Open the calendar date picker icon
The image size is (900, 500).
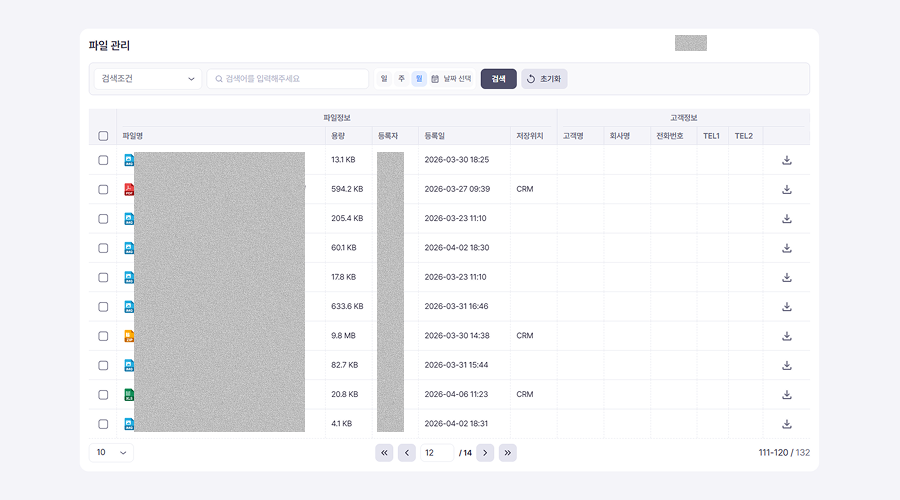[x=435, y=79]
